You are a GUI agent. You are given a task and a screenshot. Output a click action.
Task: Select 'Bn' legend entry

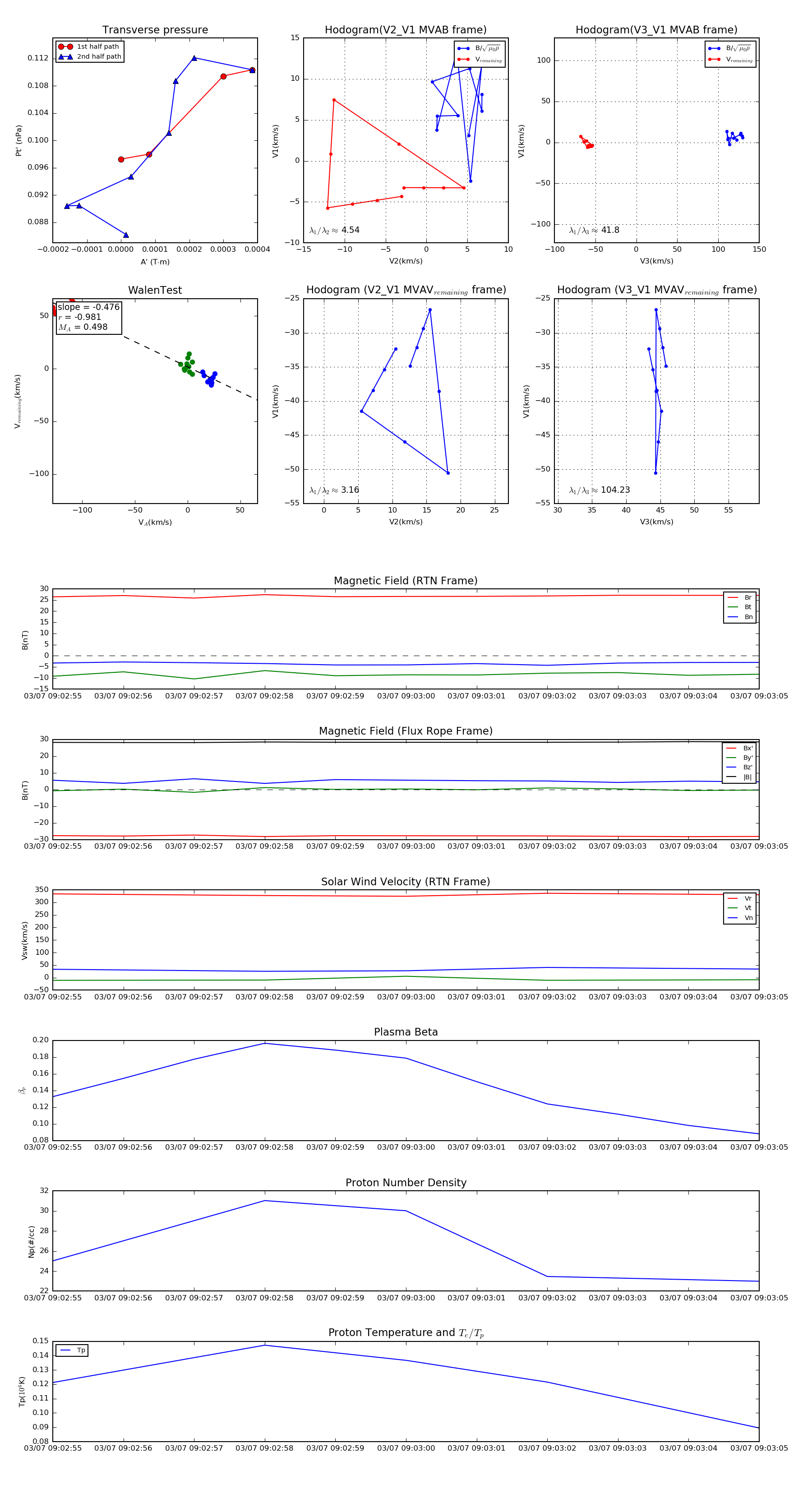(740, 617)
